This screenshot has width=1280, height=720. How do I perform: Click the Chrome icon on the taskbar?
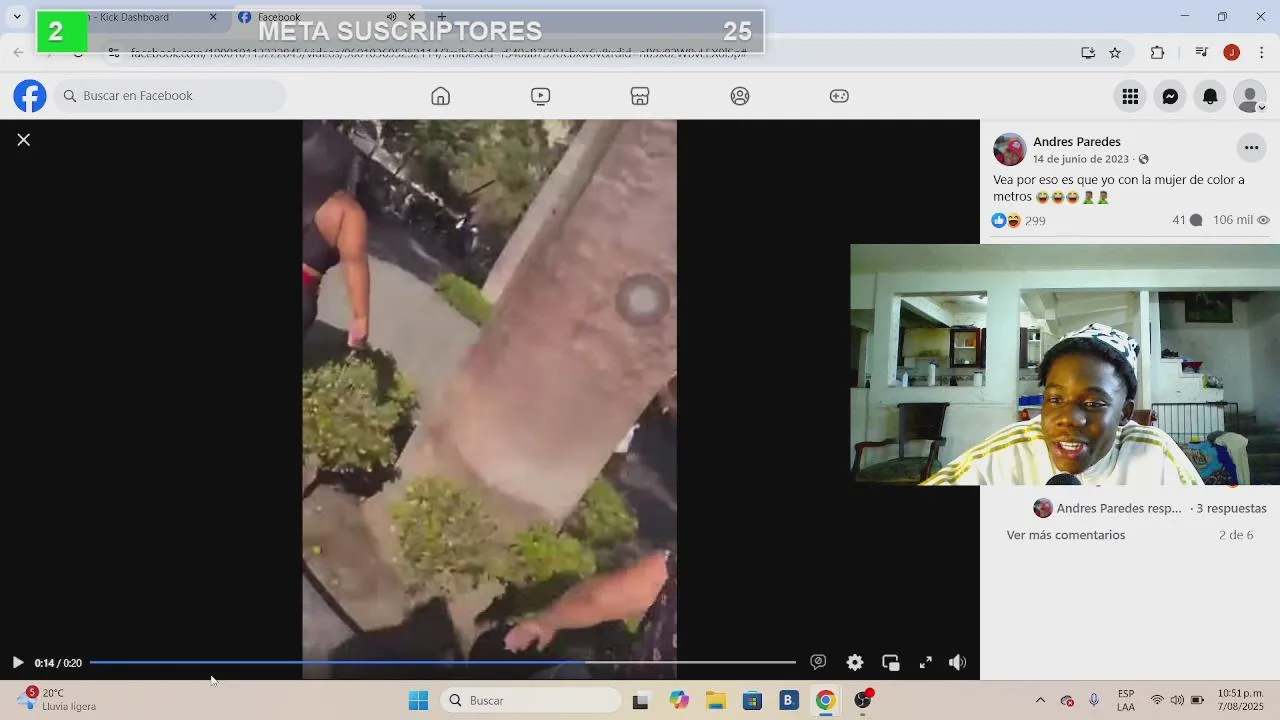coord(825,701)
